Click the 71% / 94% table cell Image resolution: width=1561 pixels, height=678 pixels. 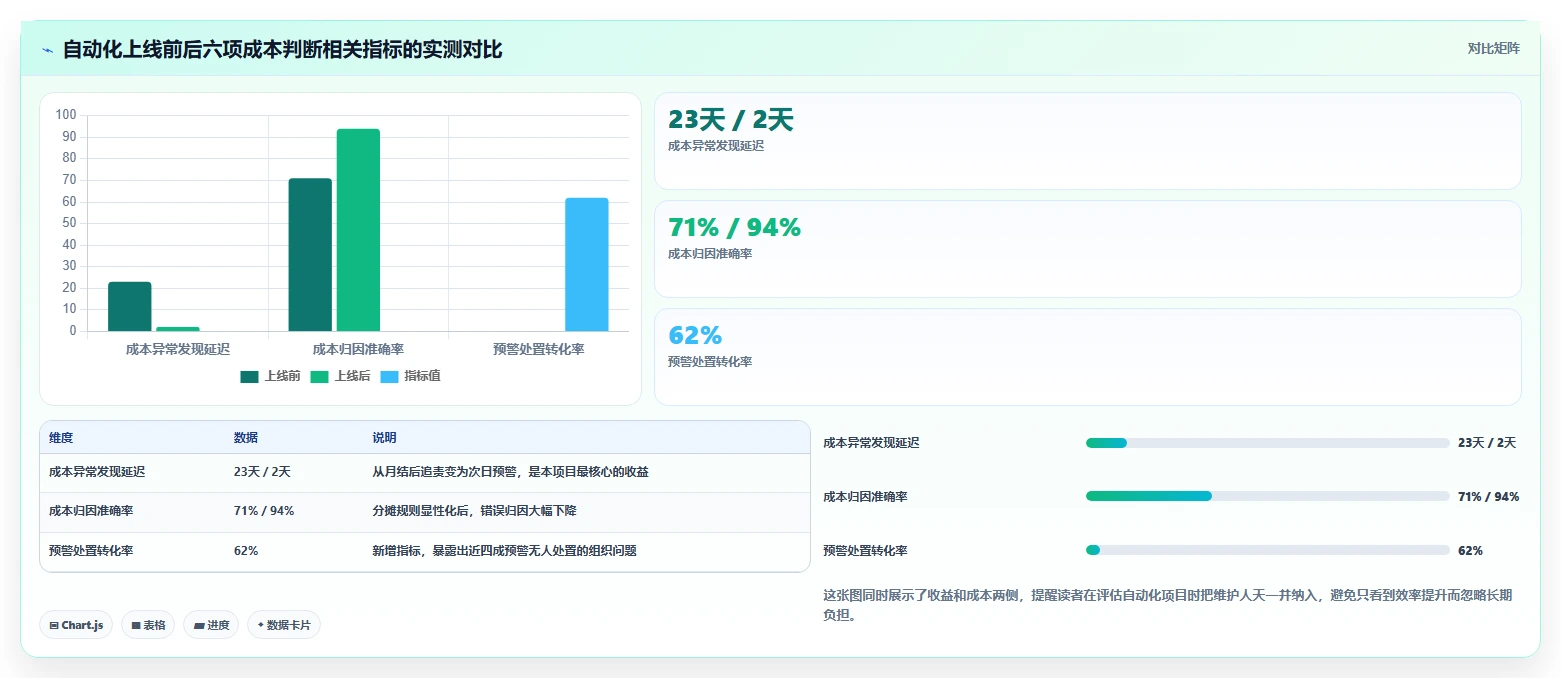(264, 511)
